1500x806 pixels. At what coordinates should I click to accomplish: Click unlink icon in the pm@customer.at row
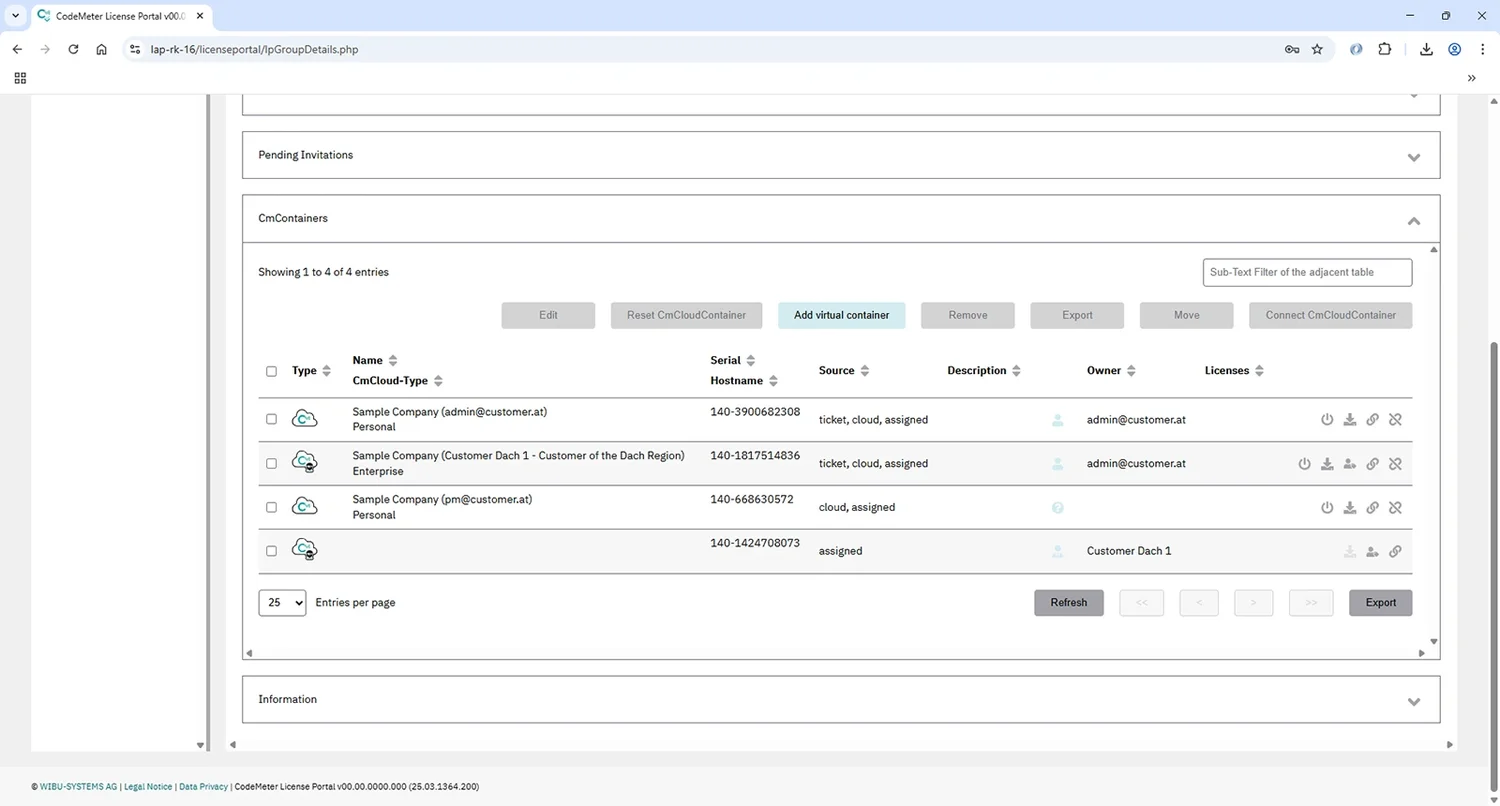coord(1395,508)
